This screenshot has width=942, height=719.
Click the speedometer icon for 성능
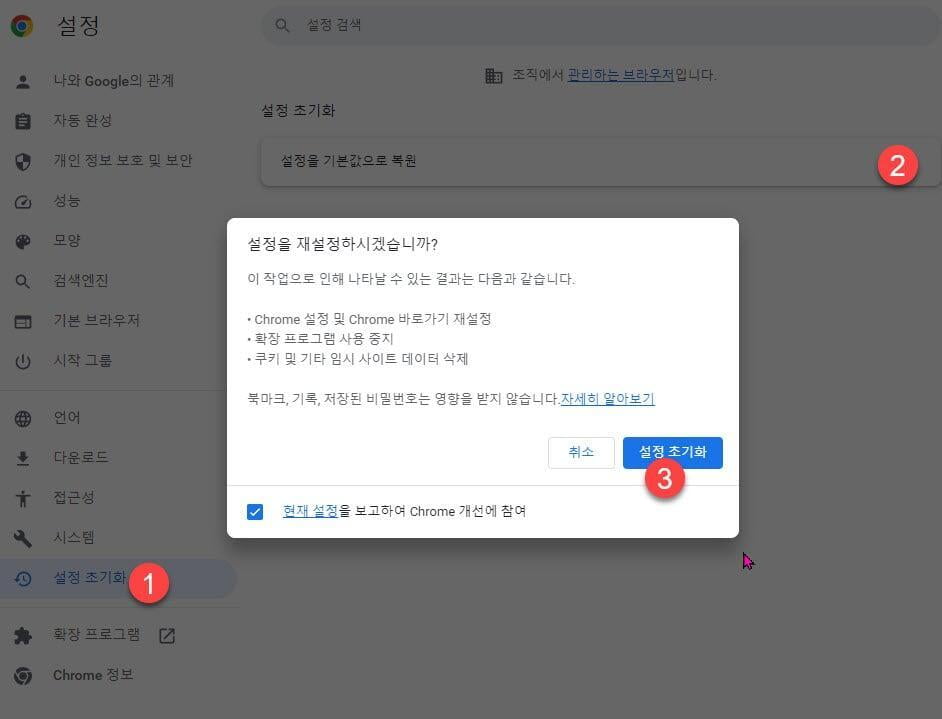(23, 201)
